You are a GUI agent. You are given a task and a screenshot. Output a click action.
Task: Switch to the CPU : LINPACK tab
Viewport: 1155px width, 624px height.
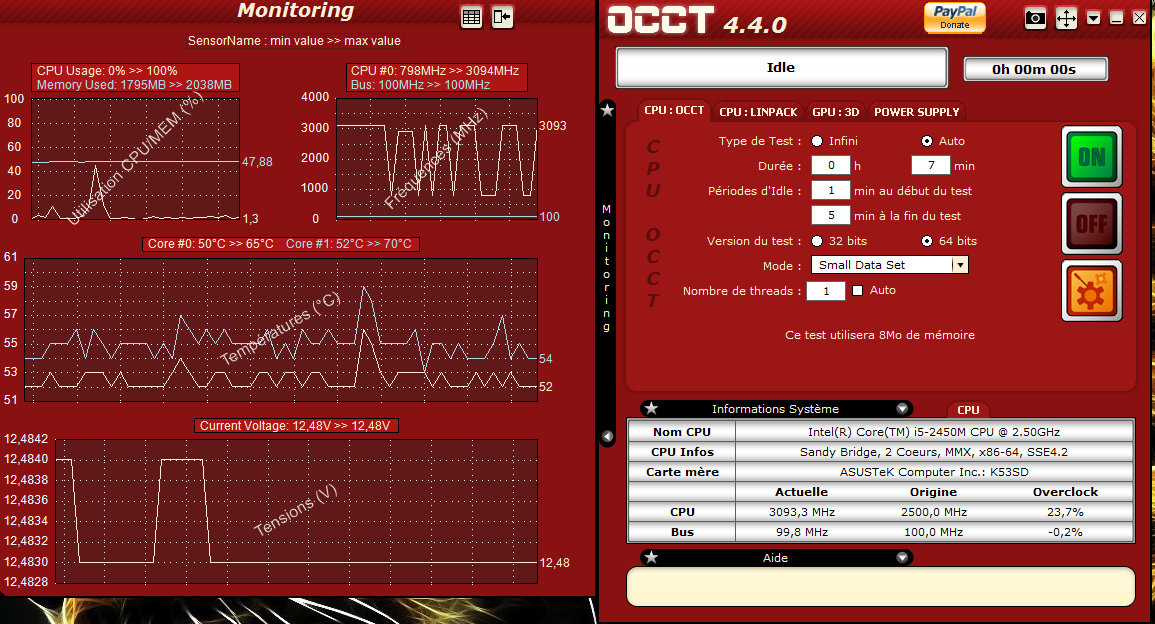(x=758, y=112)
